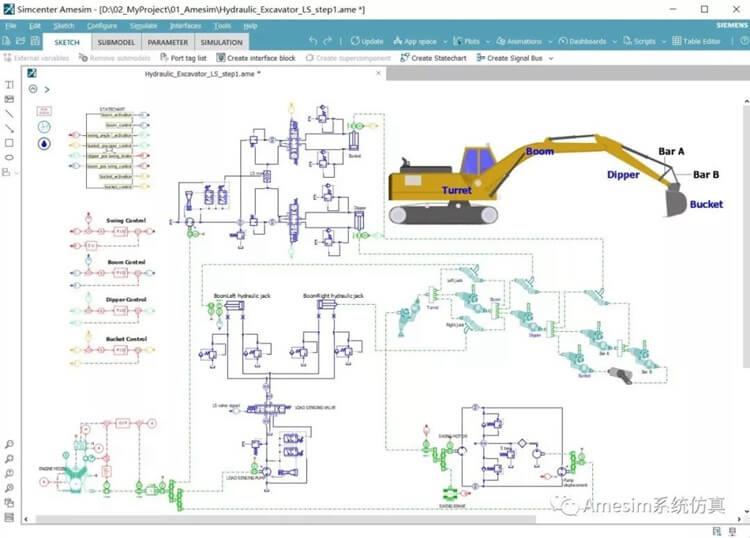This screenshot has width=750, height=538.
Task: Select the text insertion tool
Action: tap(9, 85)
